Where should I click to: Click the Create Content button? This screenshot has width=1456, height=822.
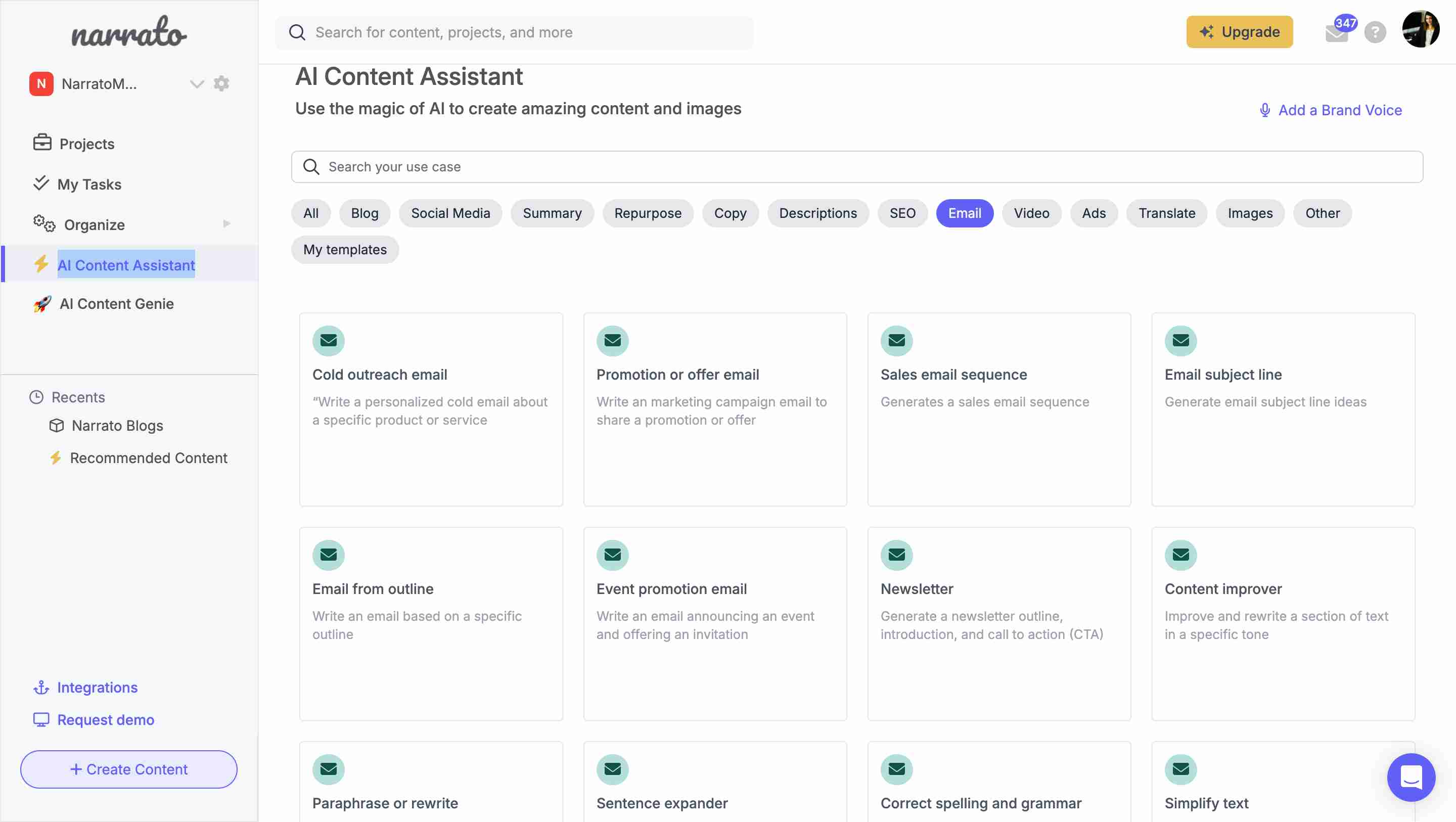(x=129, y=769)
